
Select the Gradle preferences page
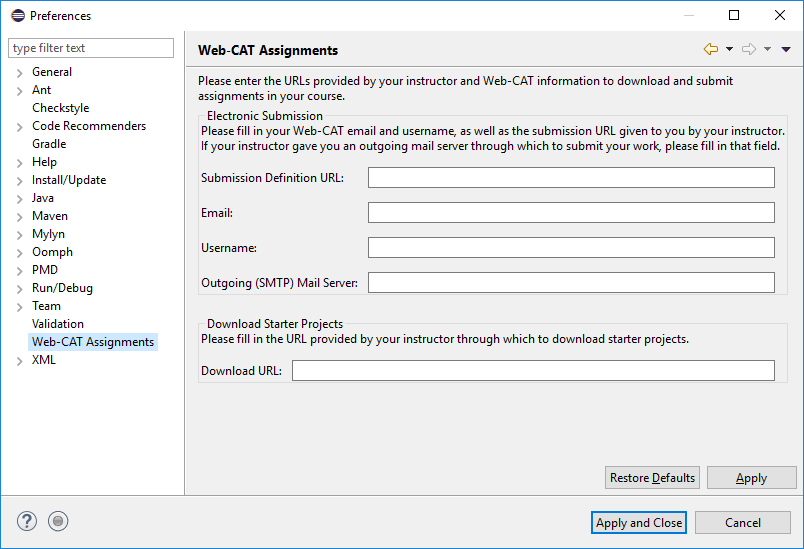pos(49,144)
